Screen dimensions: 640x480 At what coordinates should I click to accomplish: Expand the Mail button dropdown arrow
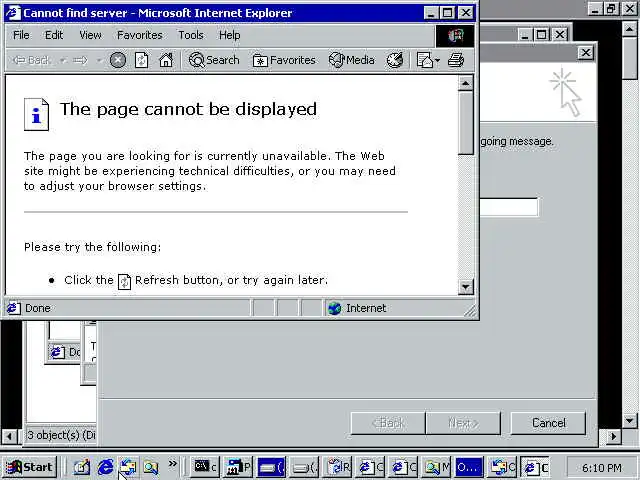pyautogui.click(x=438, y=60)
